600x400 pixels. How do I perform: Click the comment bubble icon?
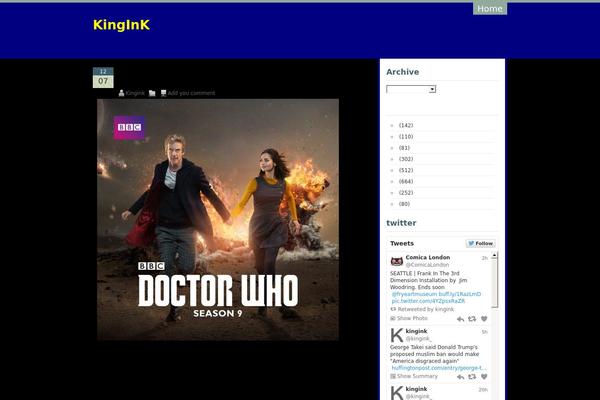pyautogui.click(x=163, y=93)
